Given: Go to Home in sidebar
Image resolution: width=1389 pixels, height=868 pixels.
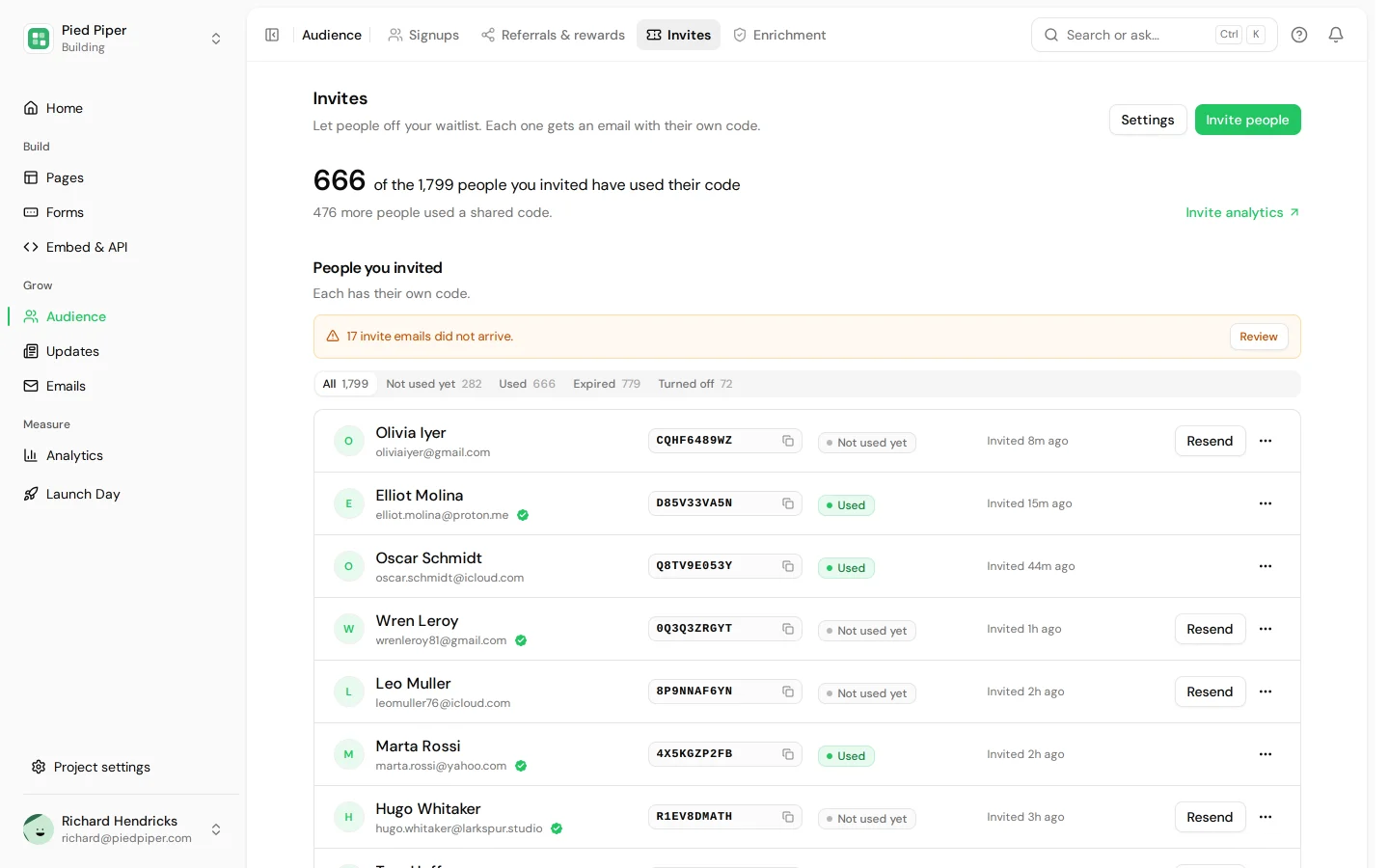Looking at the screenshot, I should [123, 108].
